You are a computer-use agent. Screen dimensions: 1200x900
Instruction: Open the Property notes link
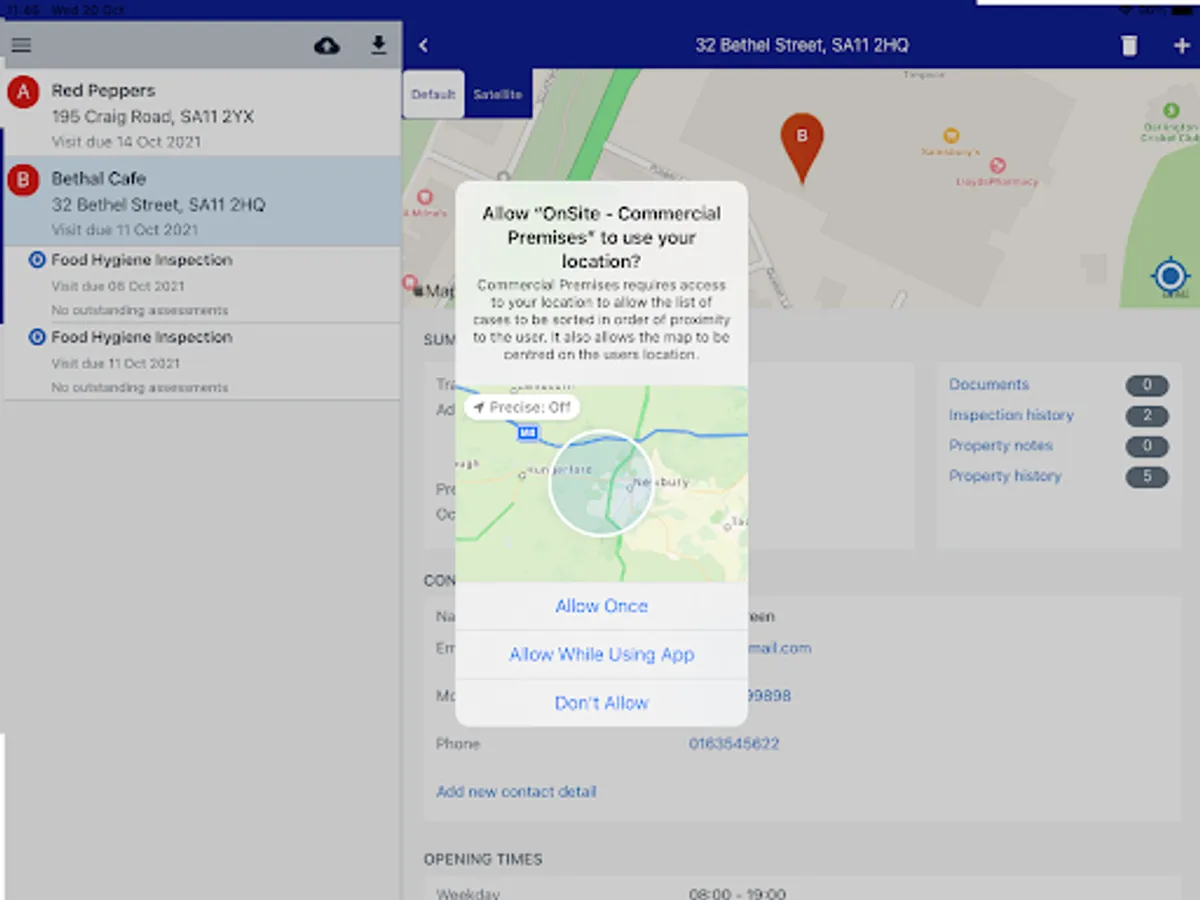point(1001,445)
